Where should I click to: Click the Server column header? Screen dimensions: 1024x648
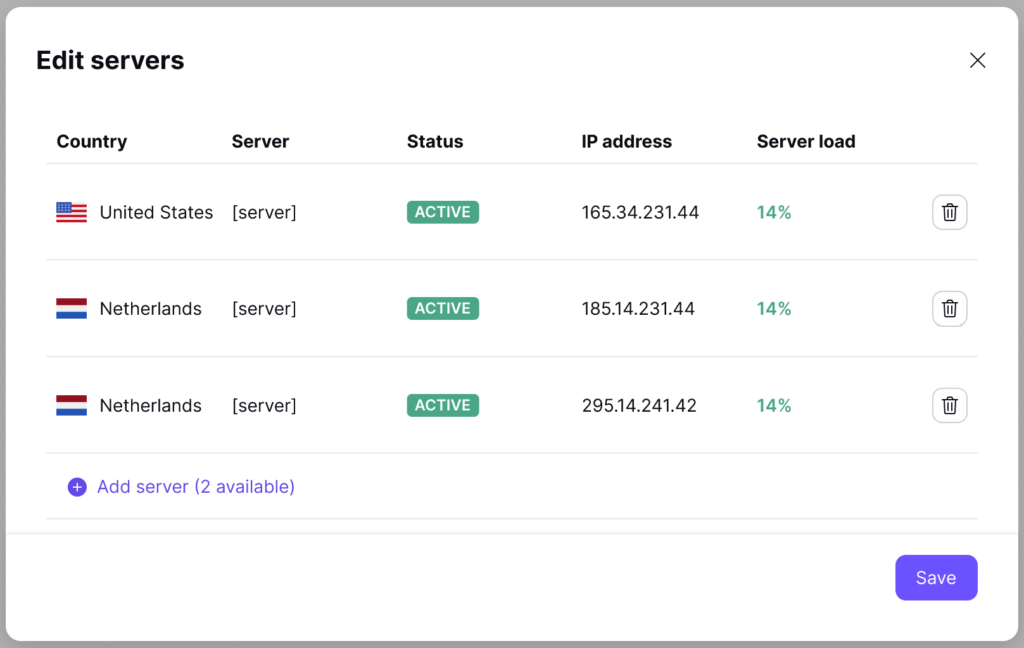(x=260, y=142)
